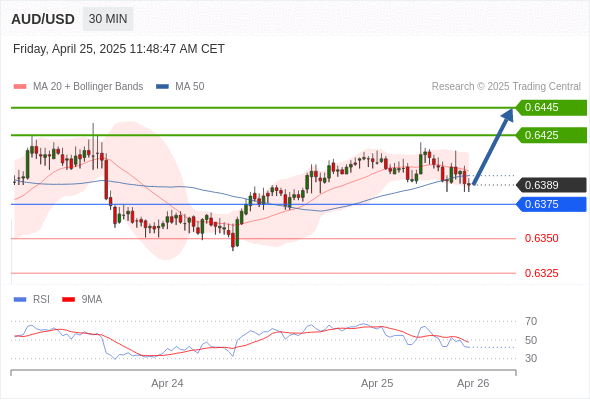Toggle the 9MA legend label
Screen dimensions: 590x400
click(x=92, y=300)
